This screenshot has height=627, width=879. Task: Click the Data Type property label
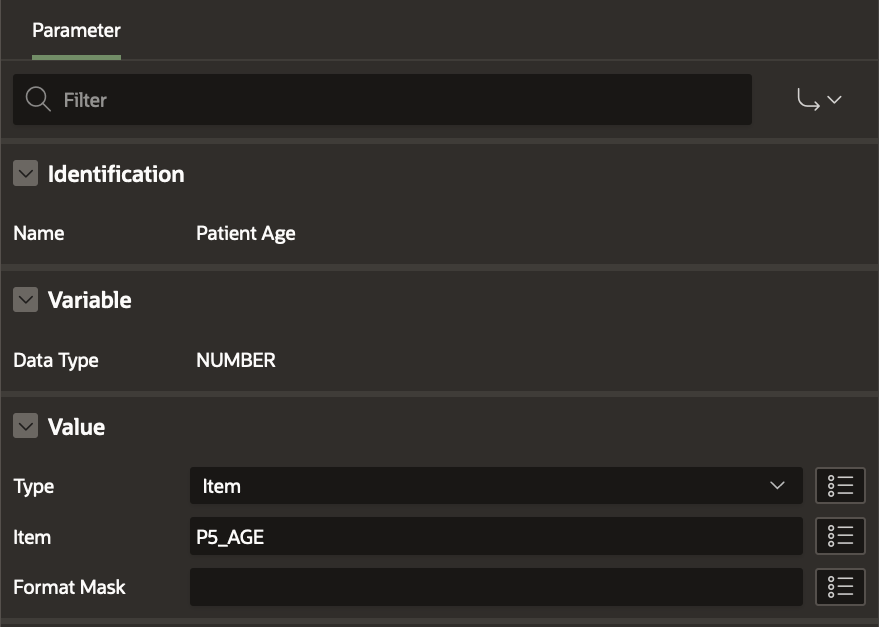[56, 360]
